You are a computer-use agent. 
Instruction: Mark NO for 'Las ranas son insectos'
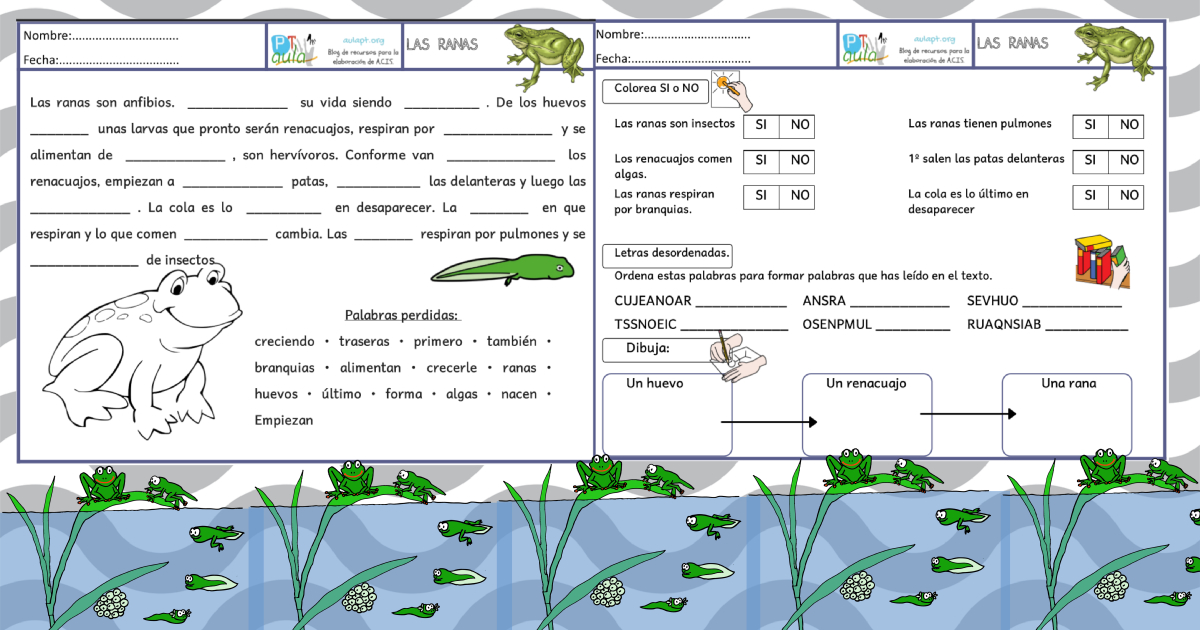(797, 126)
